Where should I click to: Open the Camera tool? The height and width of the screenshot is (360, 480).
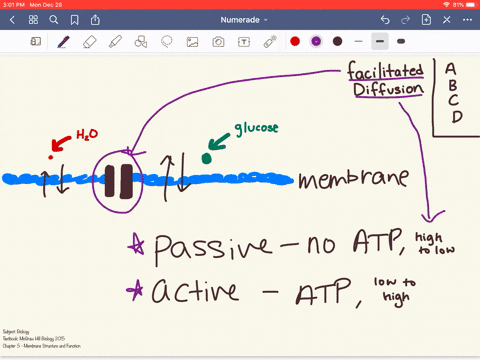(x=218, y=42)
